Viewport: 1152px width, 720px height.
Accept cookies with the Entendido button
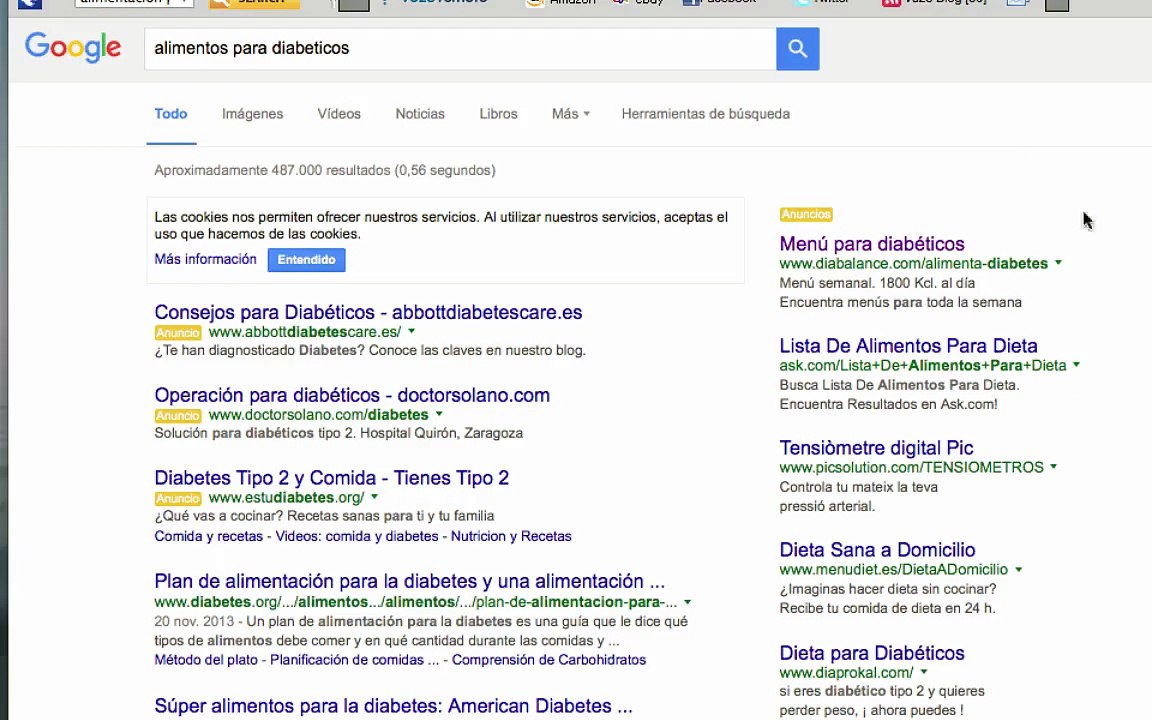tap(306, 259)
